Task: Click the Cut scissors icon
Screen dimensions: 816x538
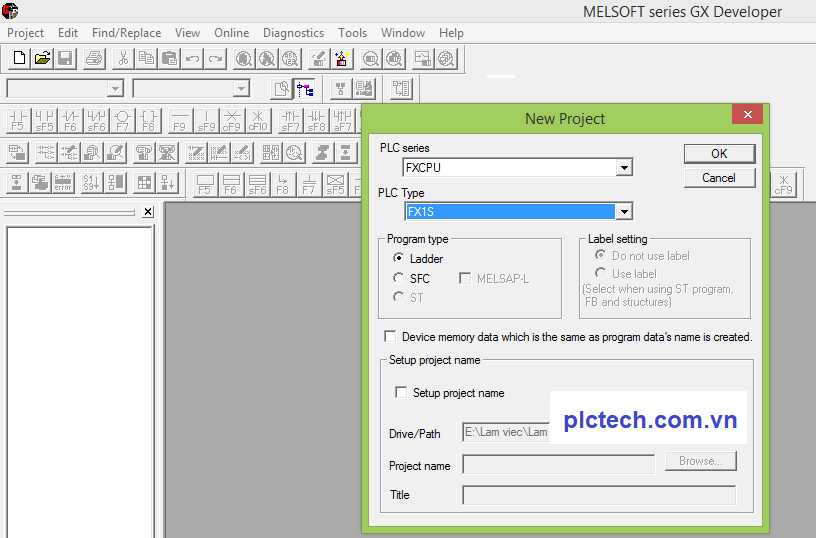Action: click(123, 58)
